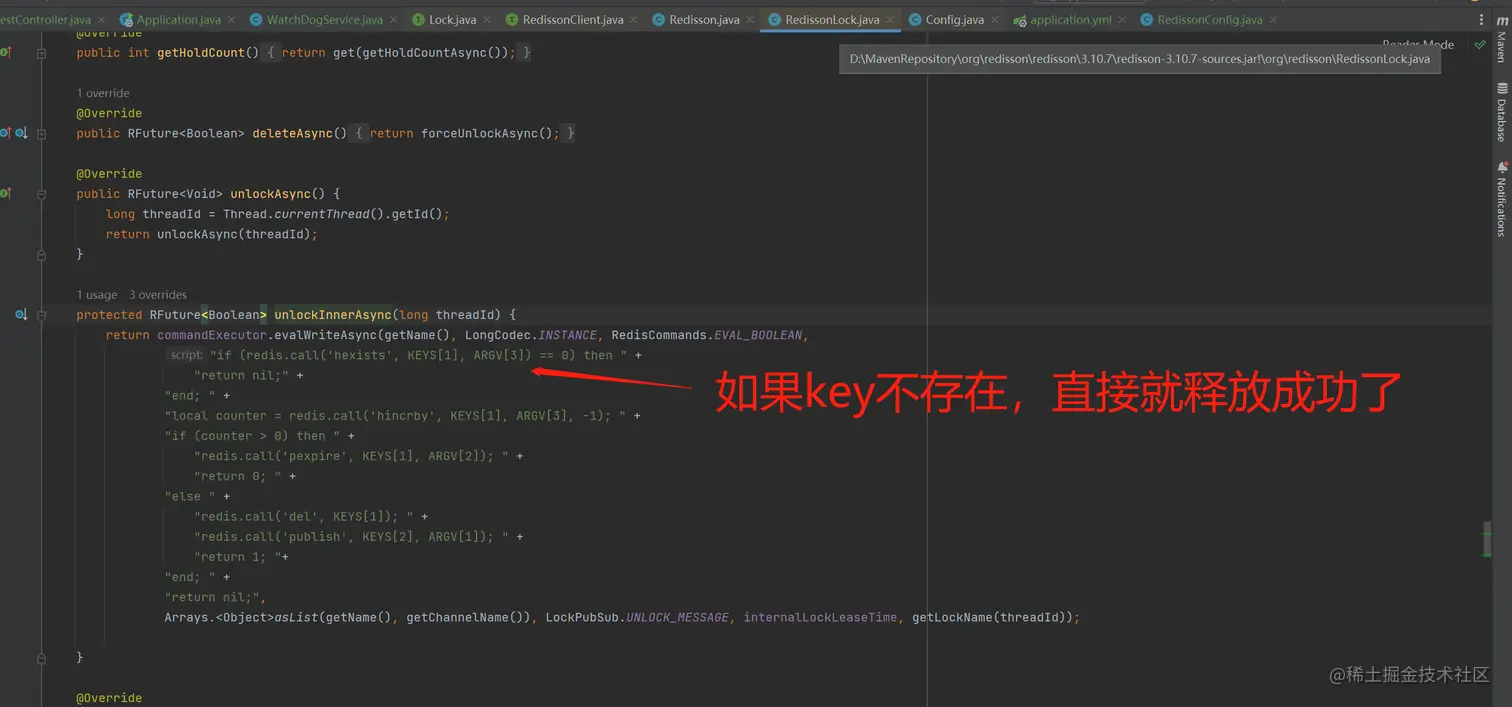Image resolution: width=1512 pixels, height=707 pixels.
Task: Click the override gutter icon beside unlockAsync
Action: (5, 193)
